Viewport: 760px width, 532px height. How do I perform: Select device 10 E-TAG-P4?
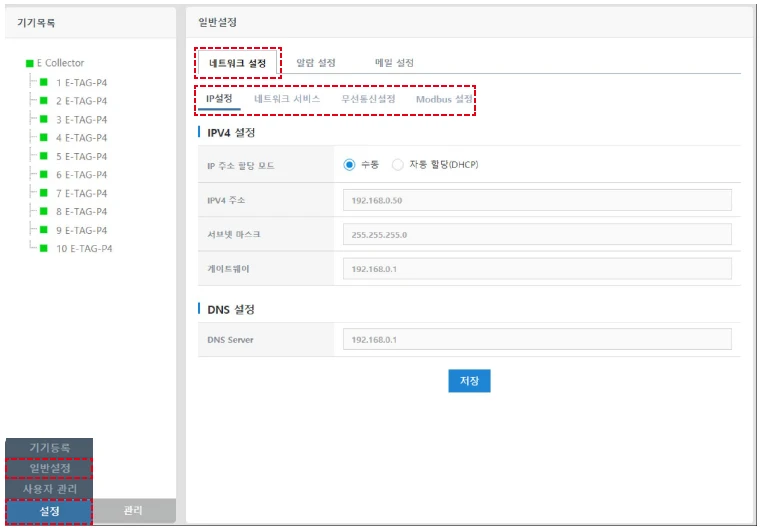pyautogui.click(x=84, y=249)
